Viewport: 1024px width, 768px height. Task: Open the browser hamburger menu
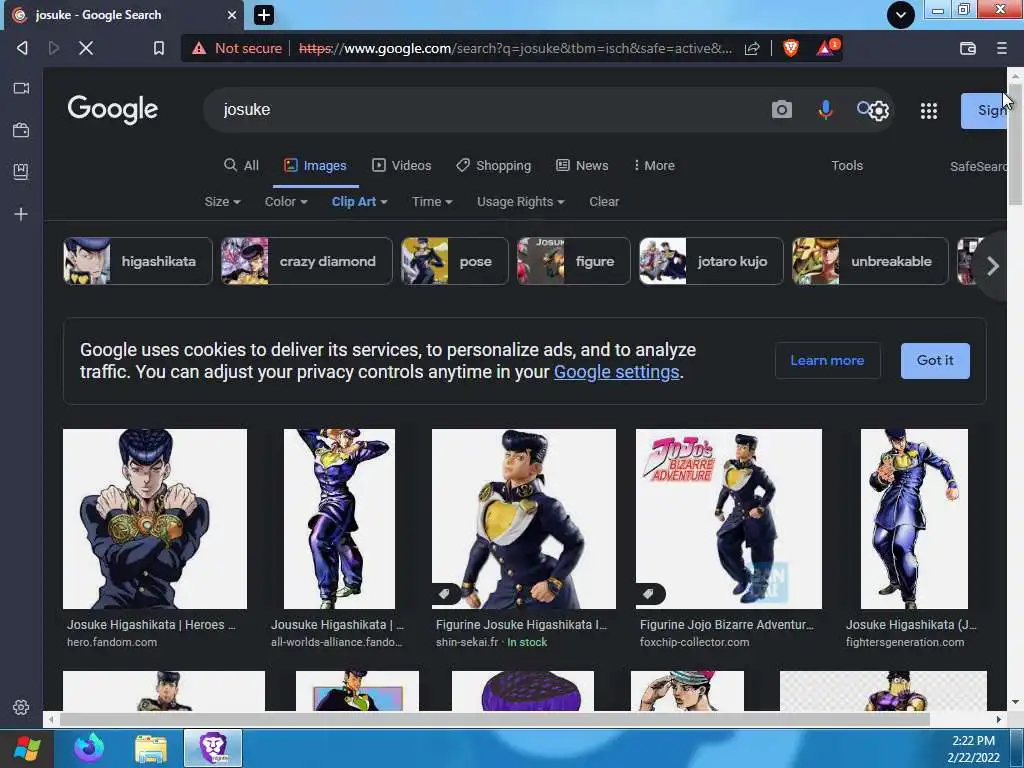[x=1001, y=48]
